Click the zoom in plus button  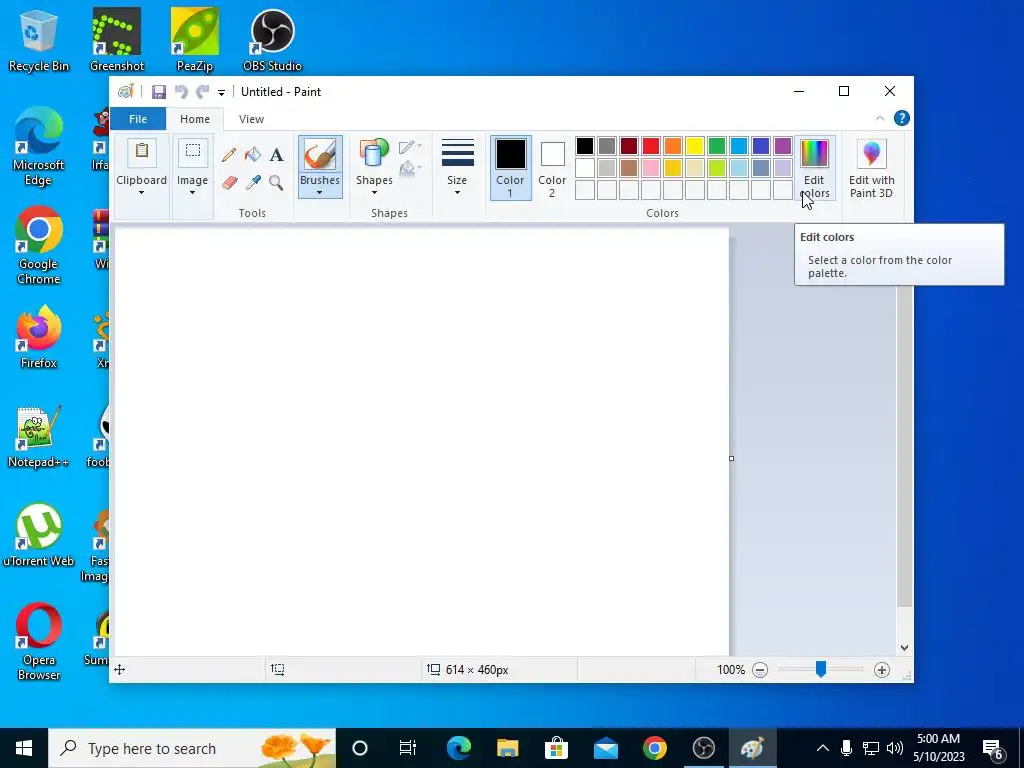pyautogui.click(x=882, y=670)
